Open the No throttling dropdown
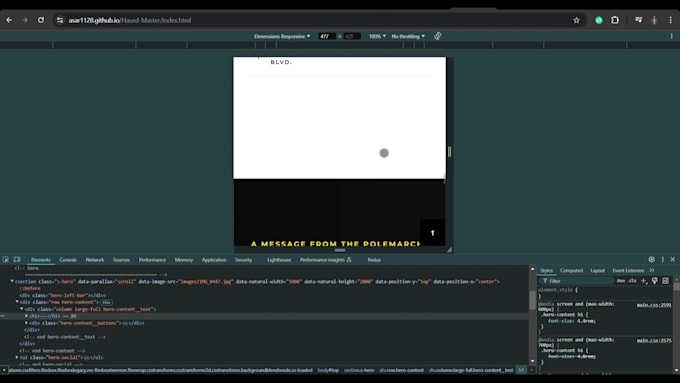Viewport: 680px width, 383px height. click(408, 36)
